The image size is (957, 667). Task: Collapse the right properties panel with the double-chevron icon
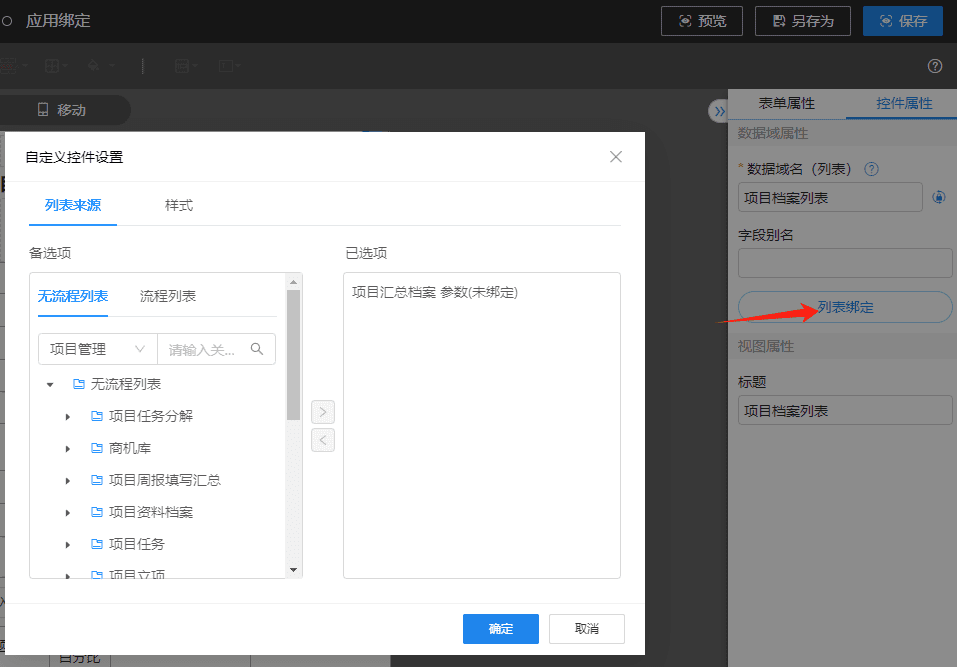click(720, 111)
